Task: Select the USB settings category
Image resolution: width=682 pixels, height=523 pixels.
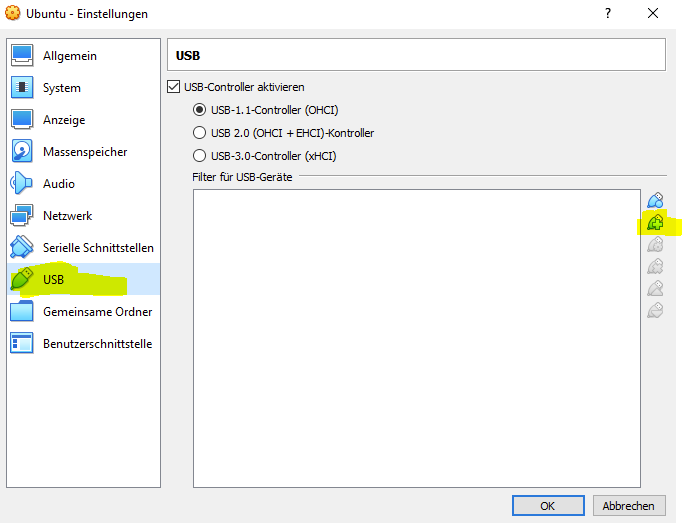Action: pyautogui.click(x=83, y=279)
